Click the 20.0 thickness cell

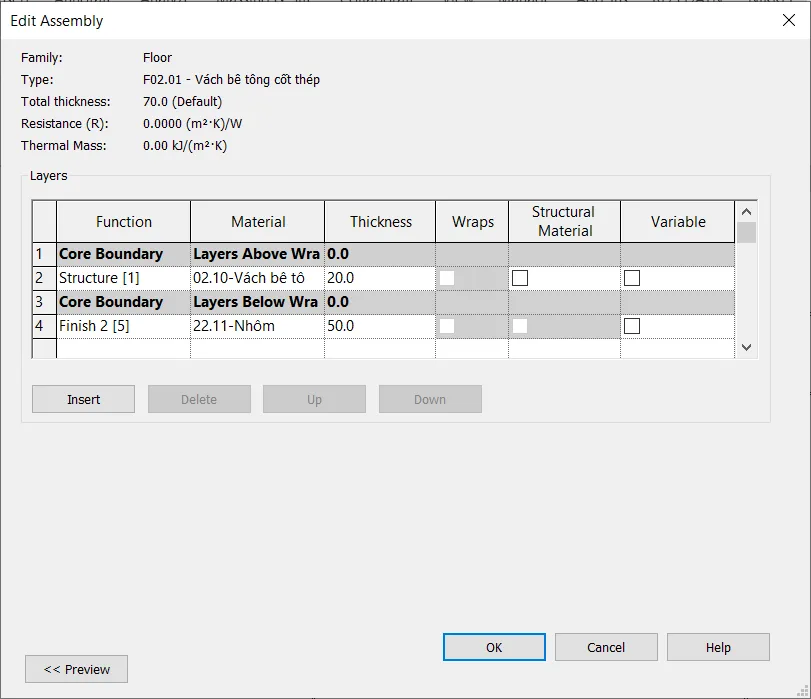point(380,278)
